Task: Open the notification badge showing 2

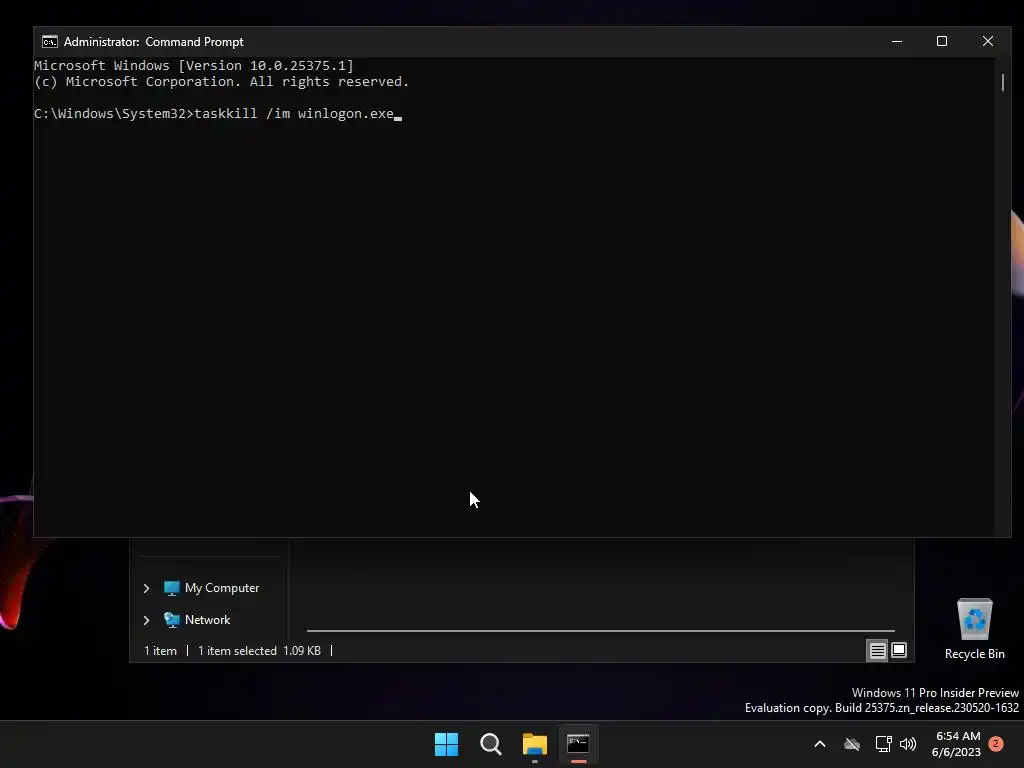Action: click(x=996, y=744)
